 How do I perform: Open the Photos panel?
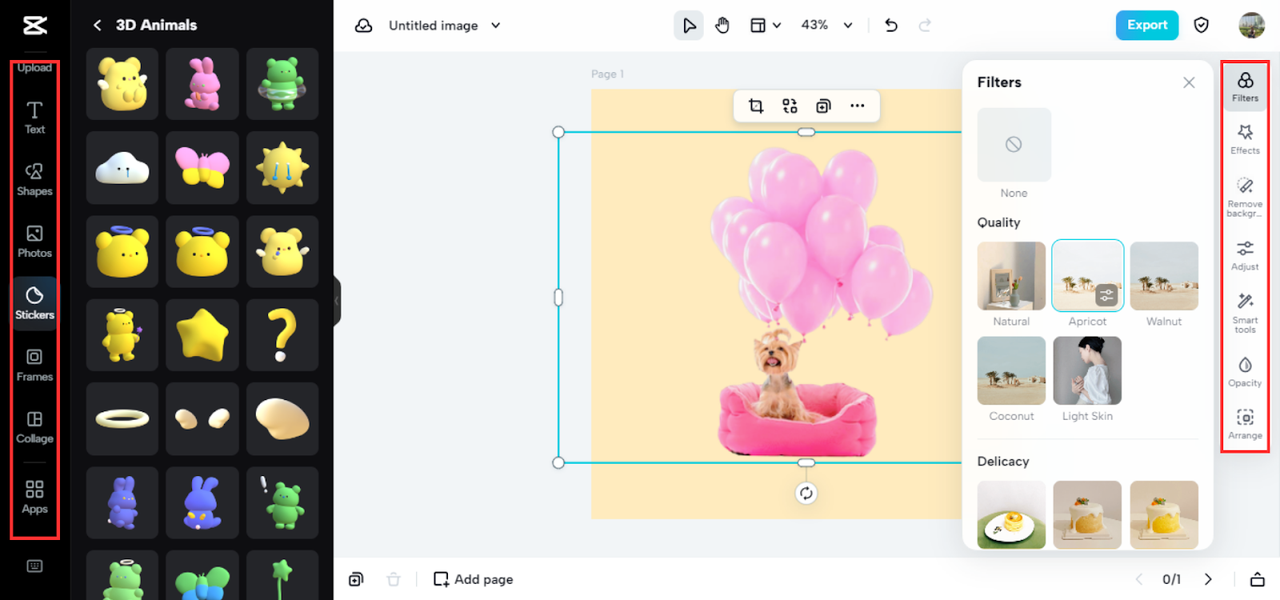(35, 241)
